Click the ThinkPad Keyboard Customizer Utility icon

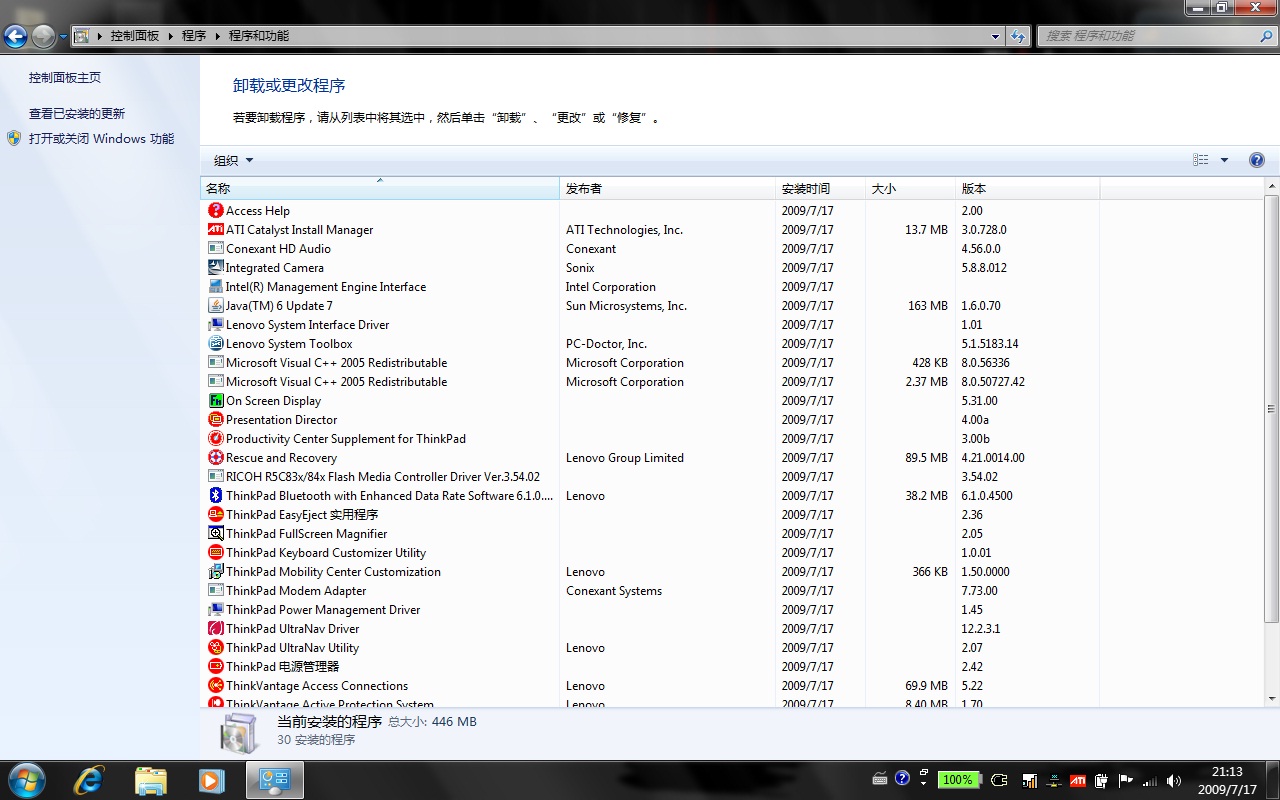tap(215, 553)
